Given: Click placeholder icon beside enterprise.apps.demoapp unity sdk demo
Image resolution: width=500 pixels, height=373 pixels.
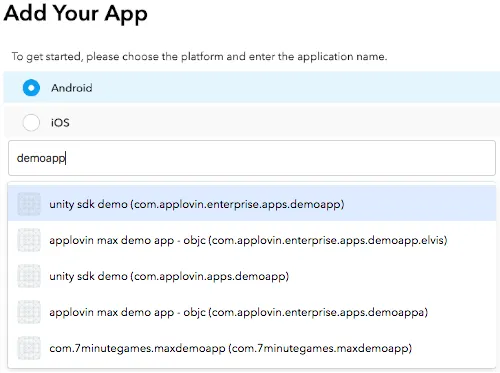Looking at the screenshot, I should [29, 204].
